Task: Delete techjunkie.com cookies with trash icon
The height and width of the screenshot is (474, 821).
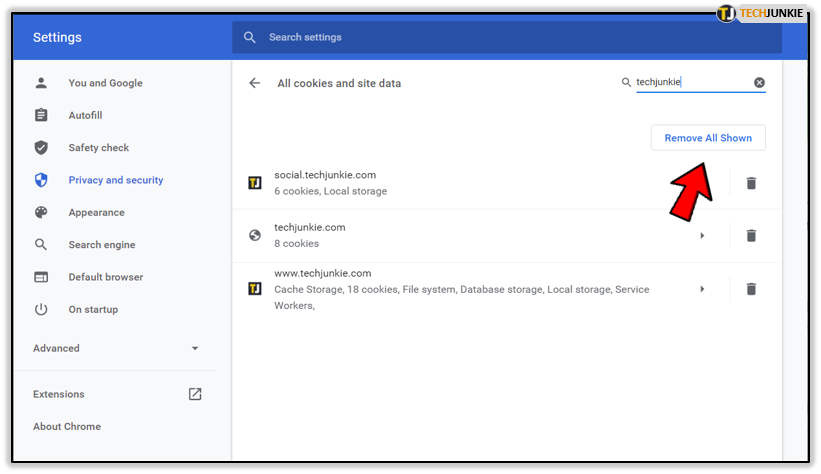Action: tap(751, 235)
